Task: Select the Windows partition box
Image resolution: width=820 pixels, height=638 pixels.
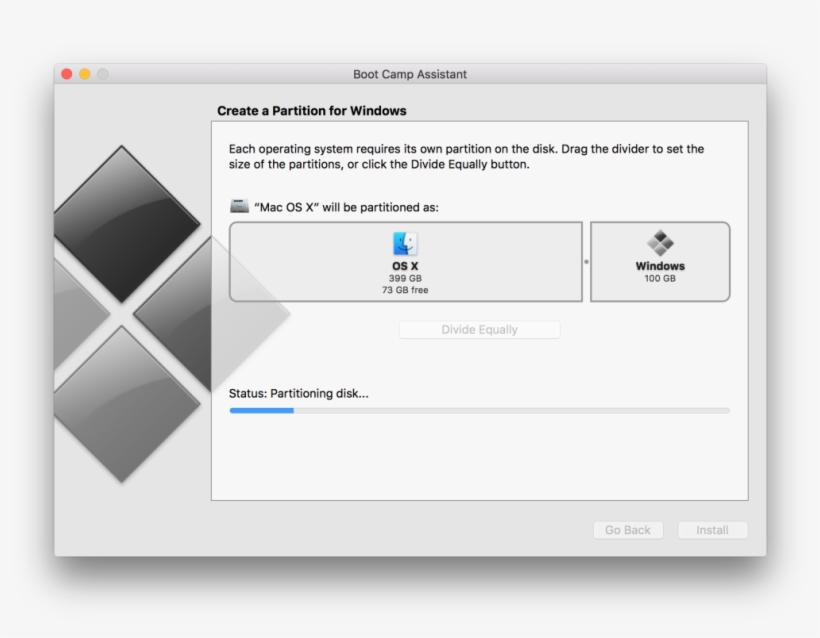Action: (661, 262)
